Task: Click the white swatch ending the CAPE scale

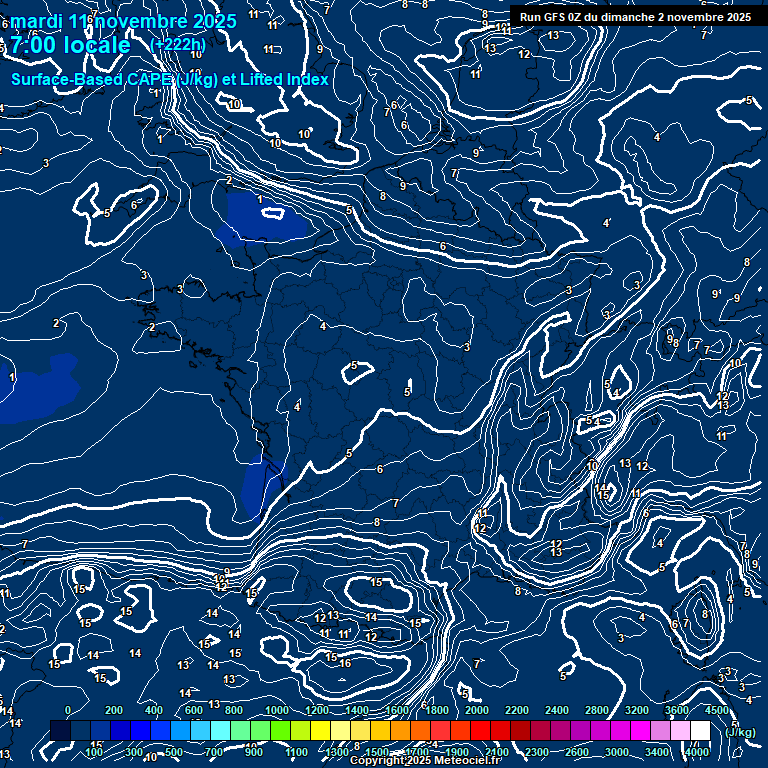Action: [x=700, y=730]
